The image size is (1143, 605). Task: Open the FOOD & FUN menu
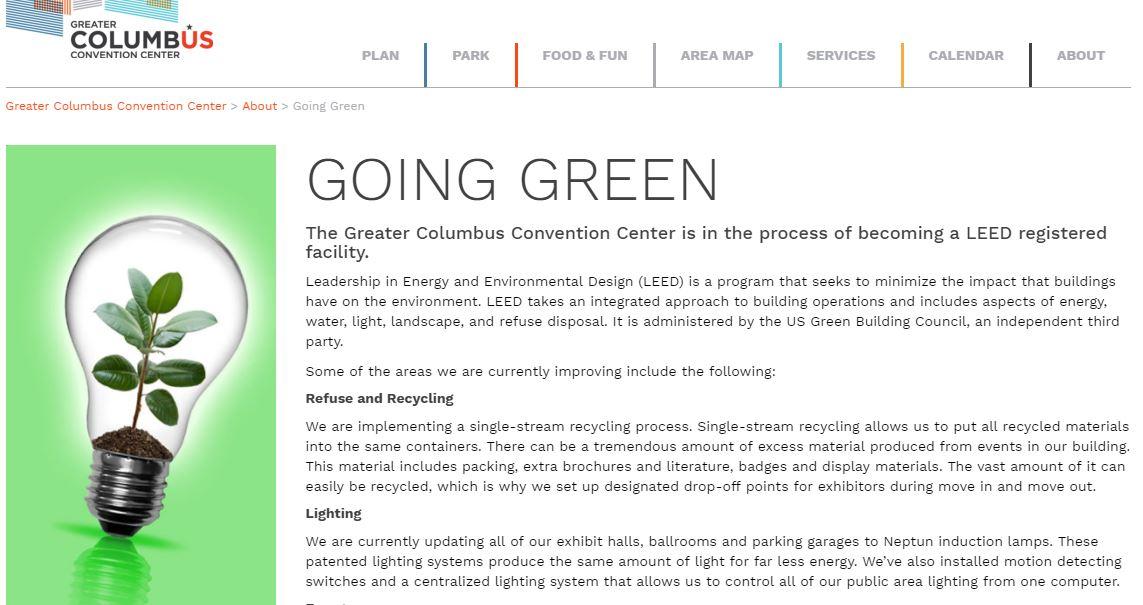coord(585,55)
